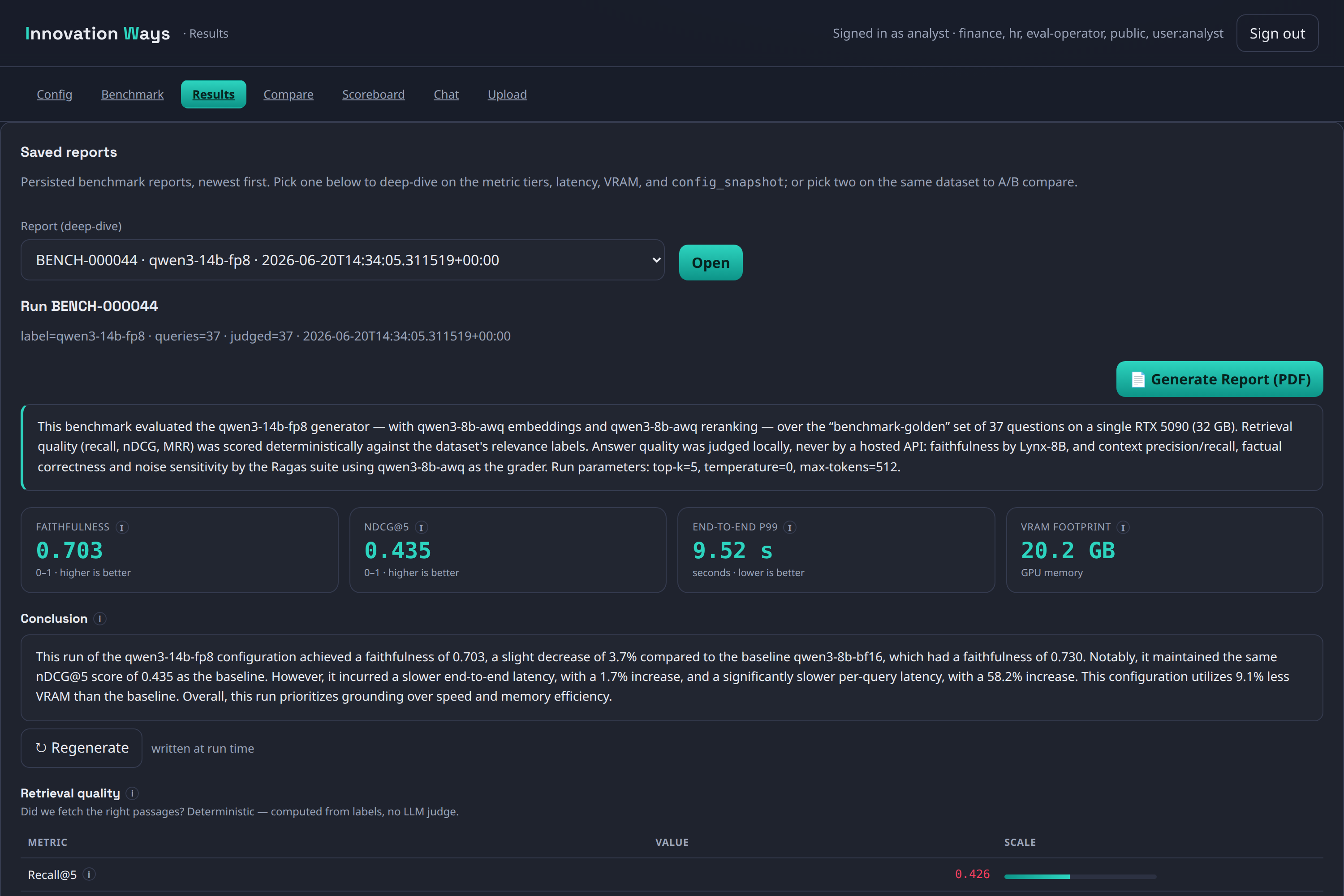1344x896 pixels.
Task: Click the VALUE column header
Action: (x=672, y=842)
